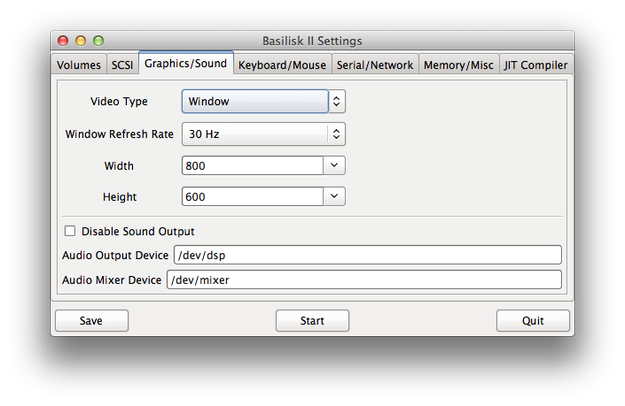
Task: Switch to the Serial/Network tab
Action: click(375, 65)
